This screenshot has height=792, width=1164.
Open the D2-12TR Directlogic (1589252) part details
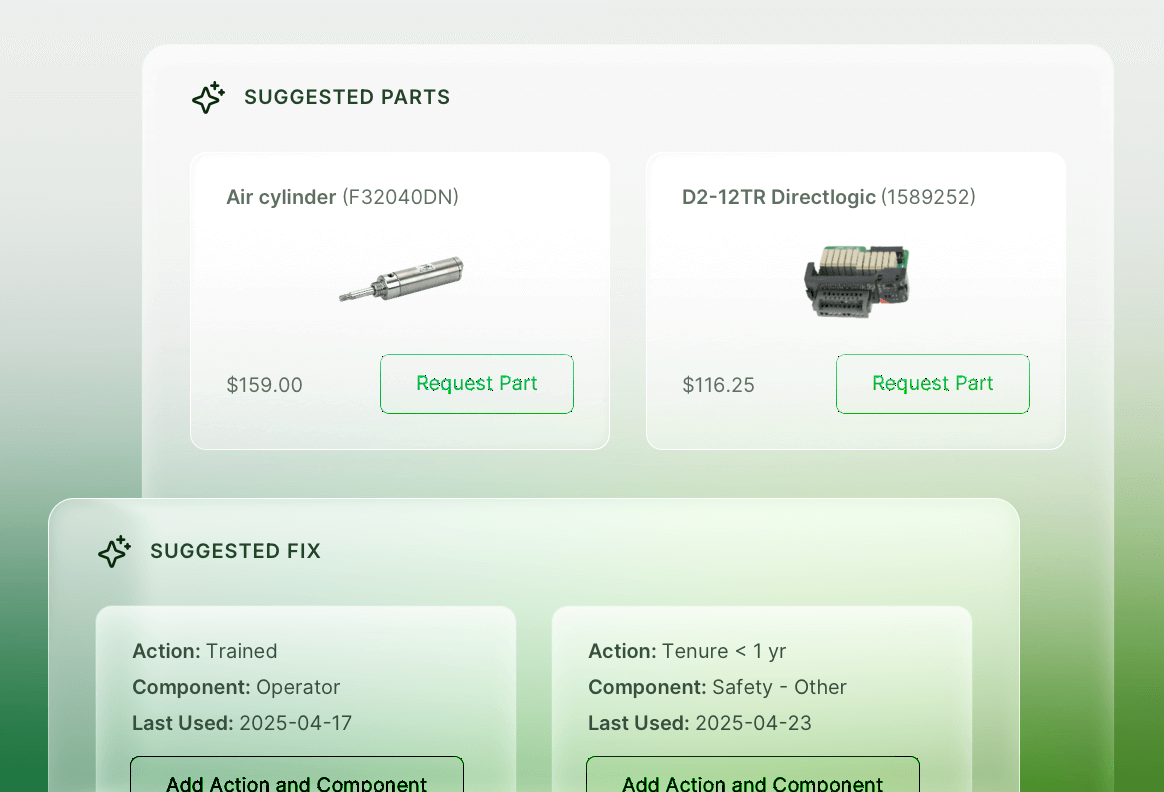828,197
